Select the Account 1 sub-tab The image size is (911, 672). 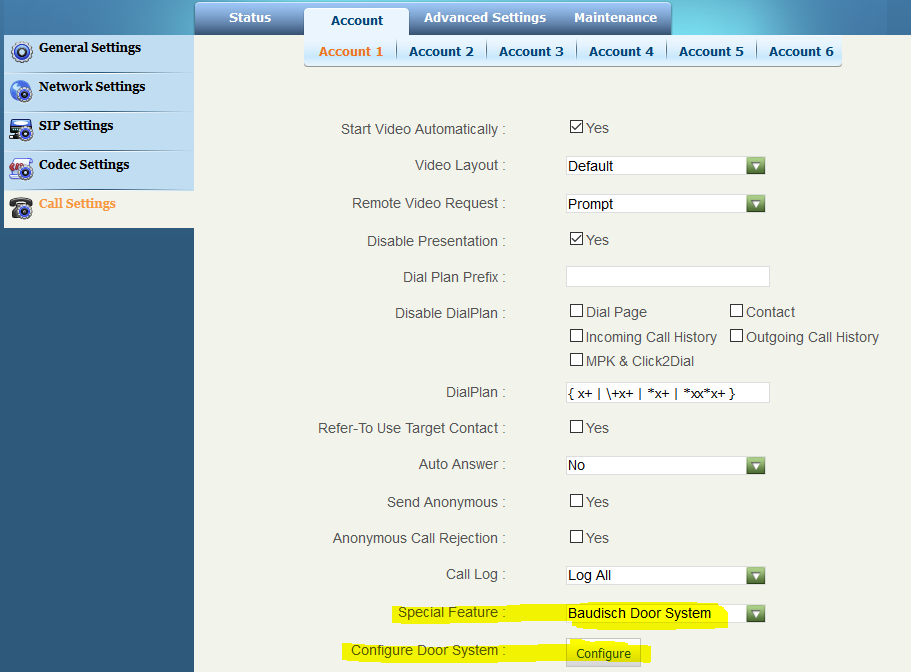tap(350, 52)
